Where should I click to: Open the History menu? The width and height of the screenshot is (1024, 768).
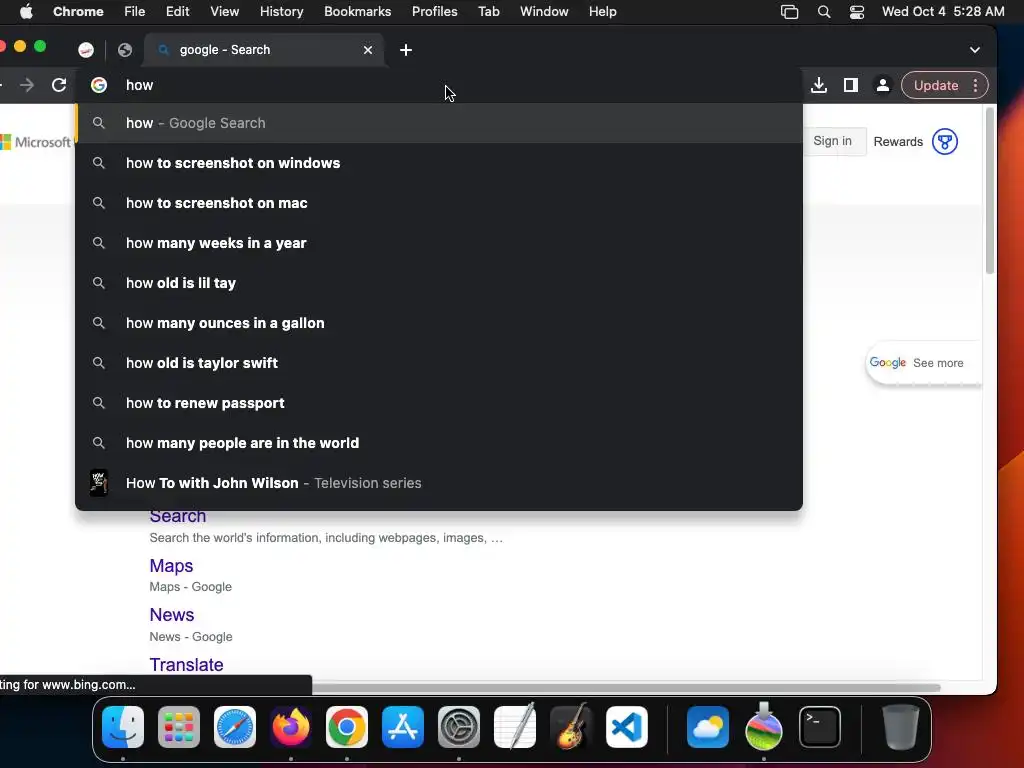pyautogui.click(x=281, y=12)
